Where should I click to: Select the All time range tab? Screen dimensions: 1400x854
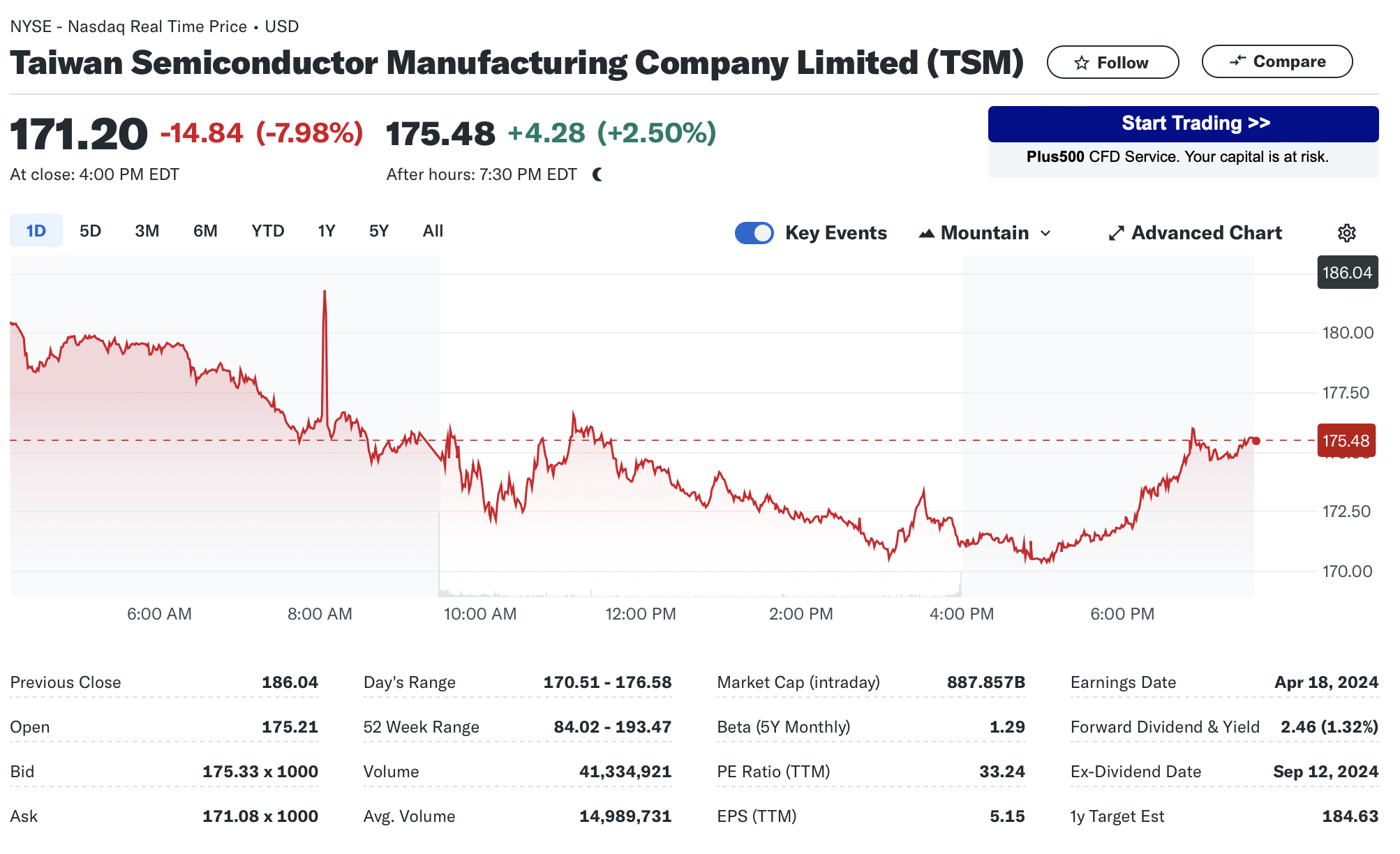(x=433, y=231)
